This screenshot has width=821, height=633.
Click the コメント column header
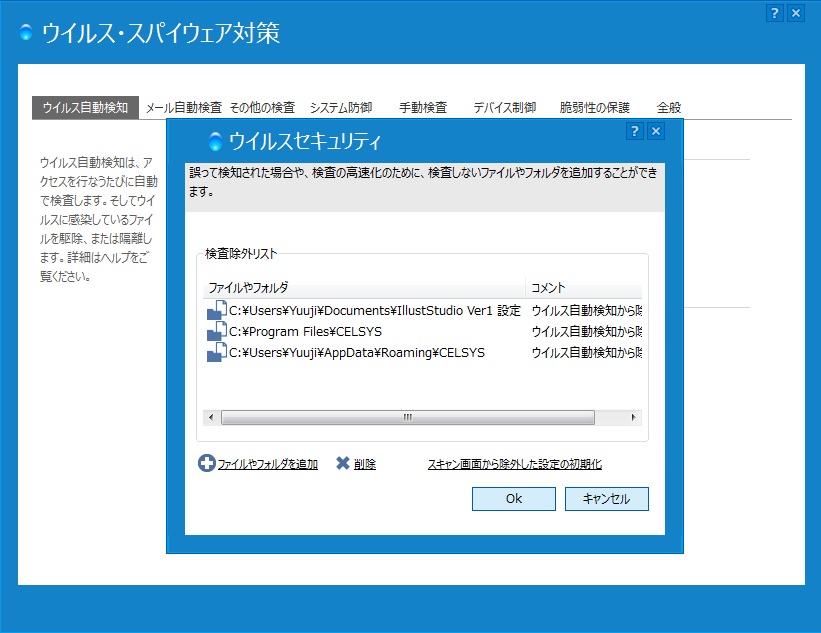[x=584, y=287]
